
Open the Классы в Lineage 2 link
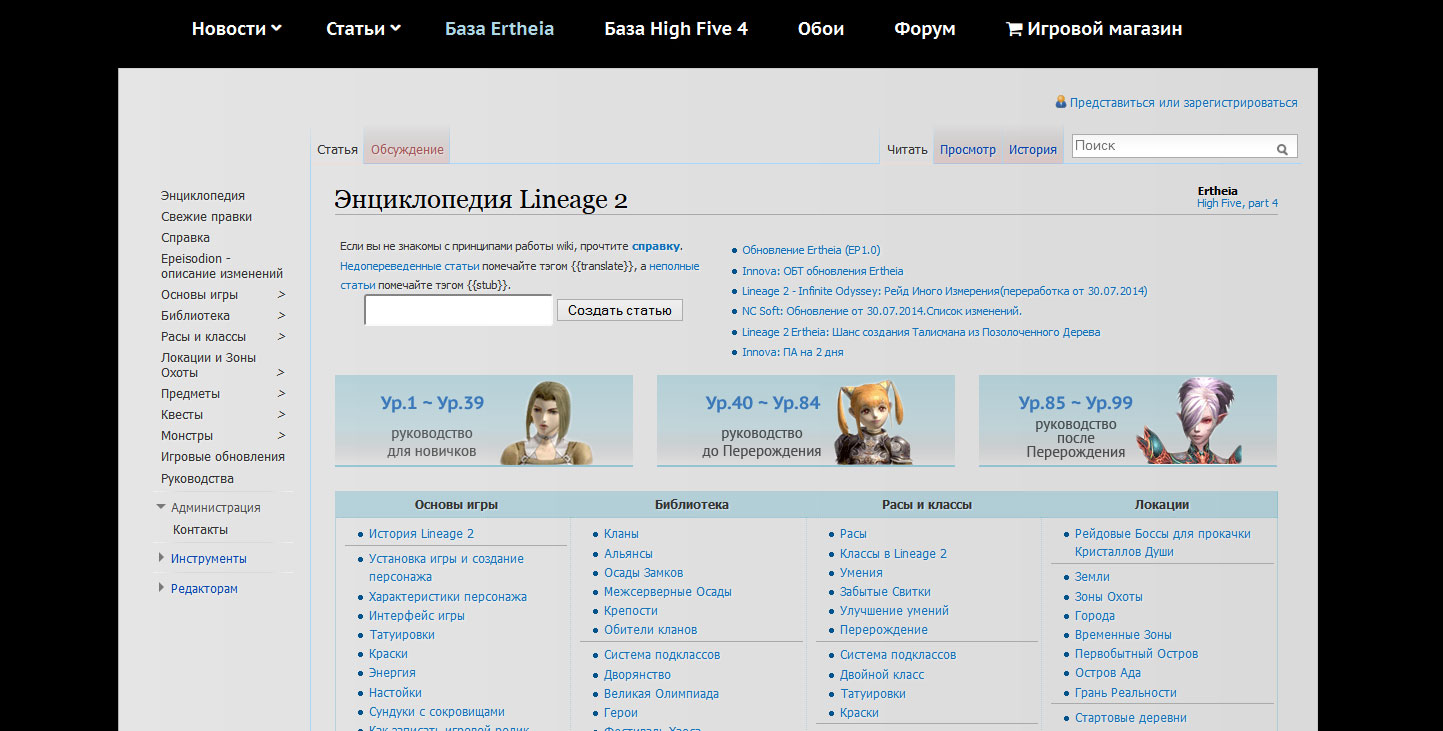pos(893,554)
